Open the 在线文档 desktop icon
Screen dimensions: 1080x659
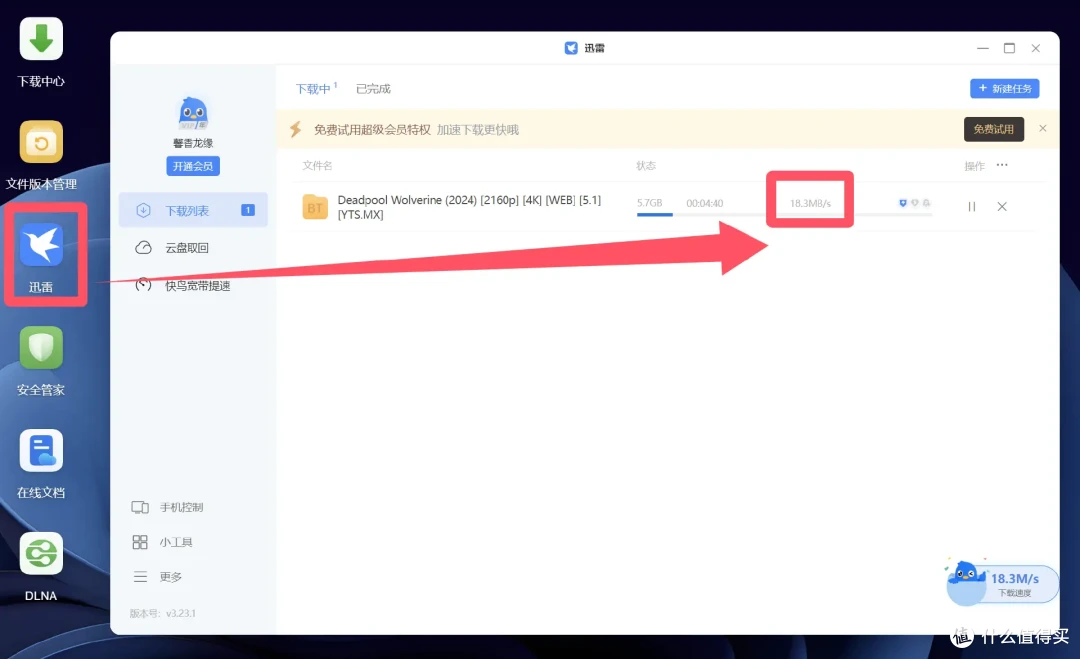[41, 451]
